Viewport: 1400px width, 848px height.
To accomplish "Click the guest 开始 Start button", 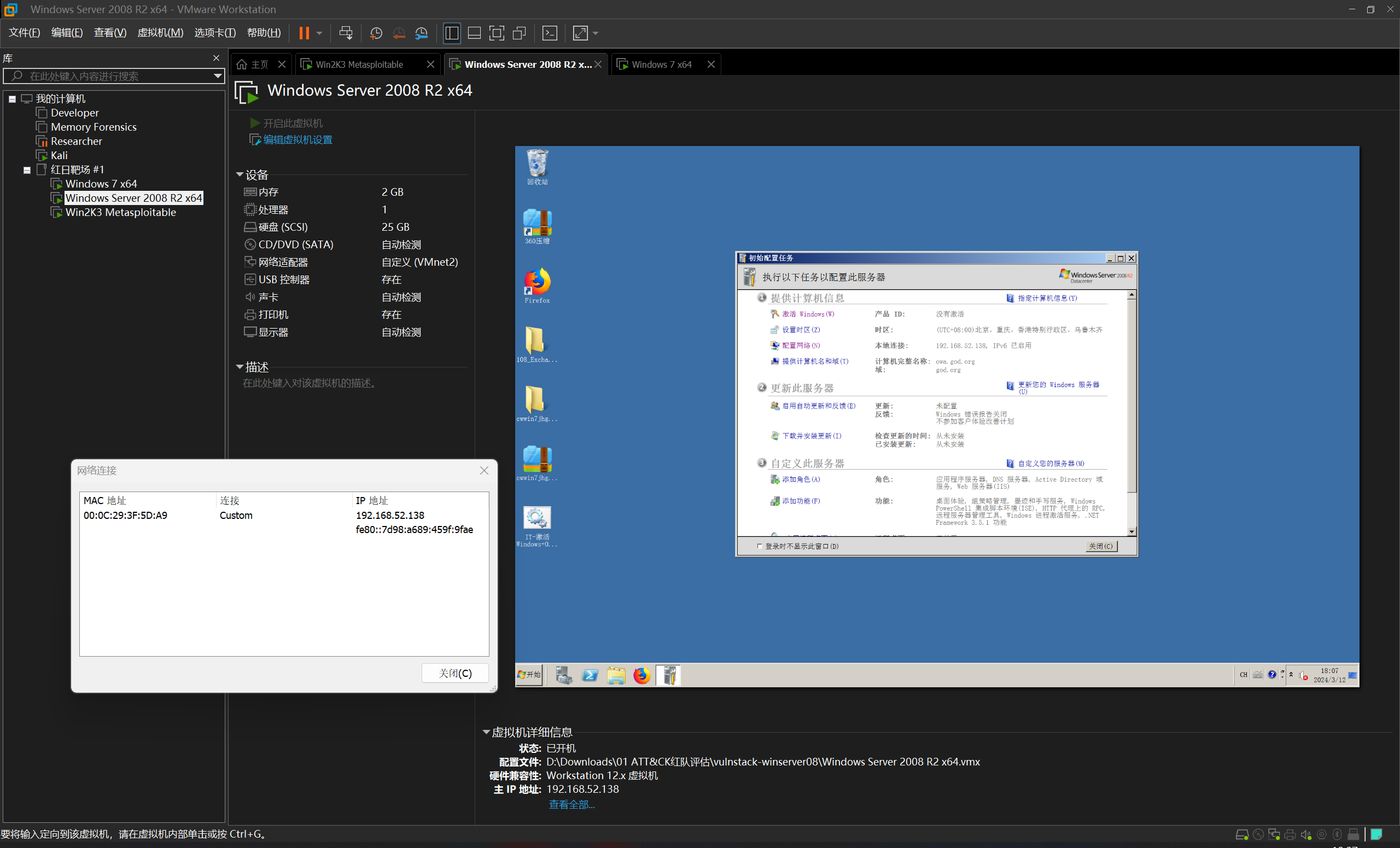I will (x=529, y=675).
